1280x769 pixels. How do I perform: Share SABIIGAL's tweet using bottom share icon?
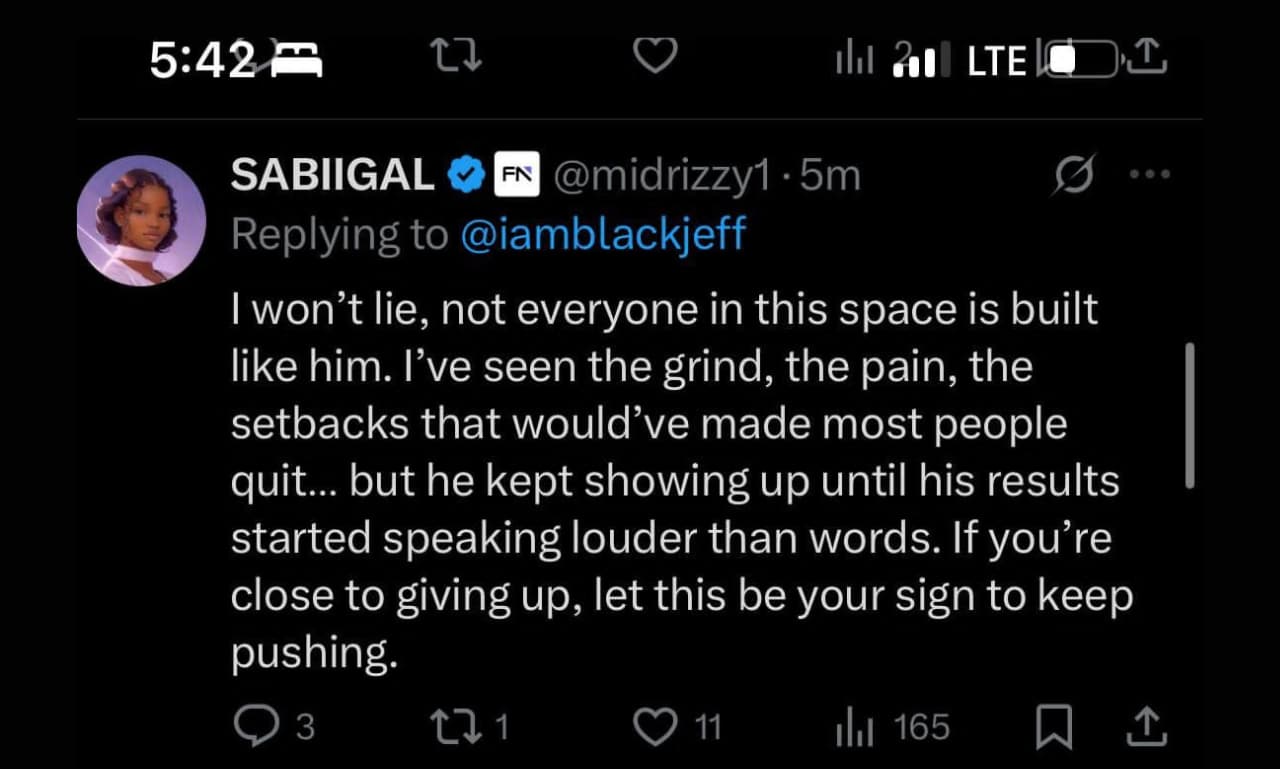coord(1148,726)
